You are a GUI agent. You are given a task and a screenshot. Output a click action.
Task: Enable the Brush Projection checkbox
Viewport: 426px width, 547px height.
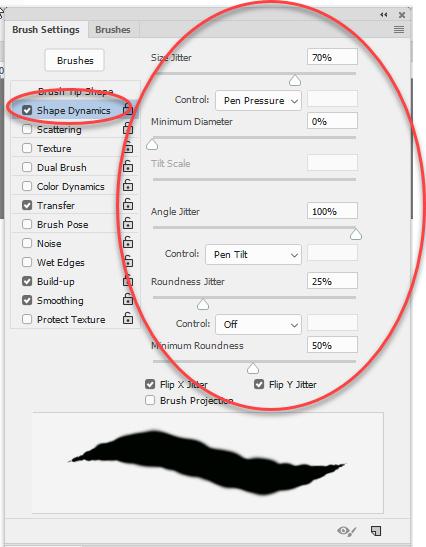[150, 400]
